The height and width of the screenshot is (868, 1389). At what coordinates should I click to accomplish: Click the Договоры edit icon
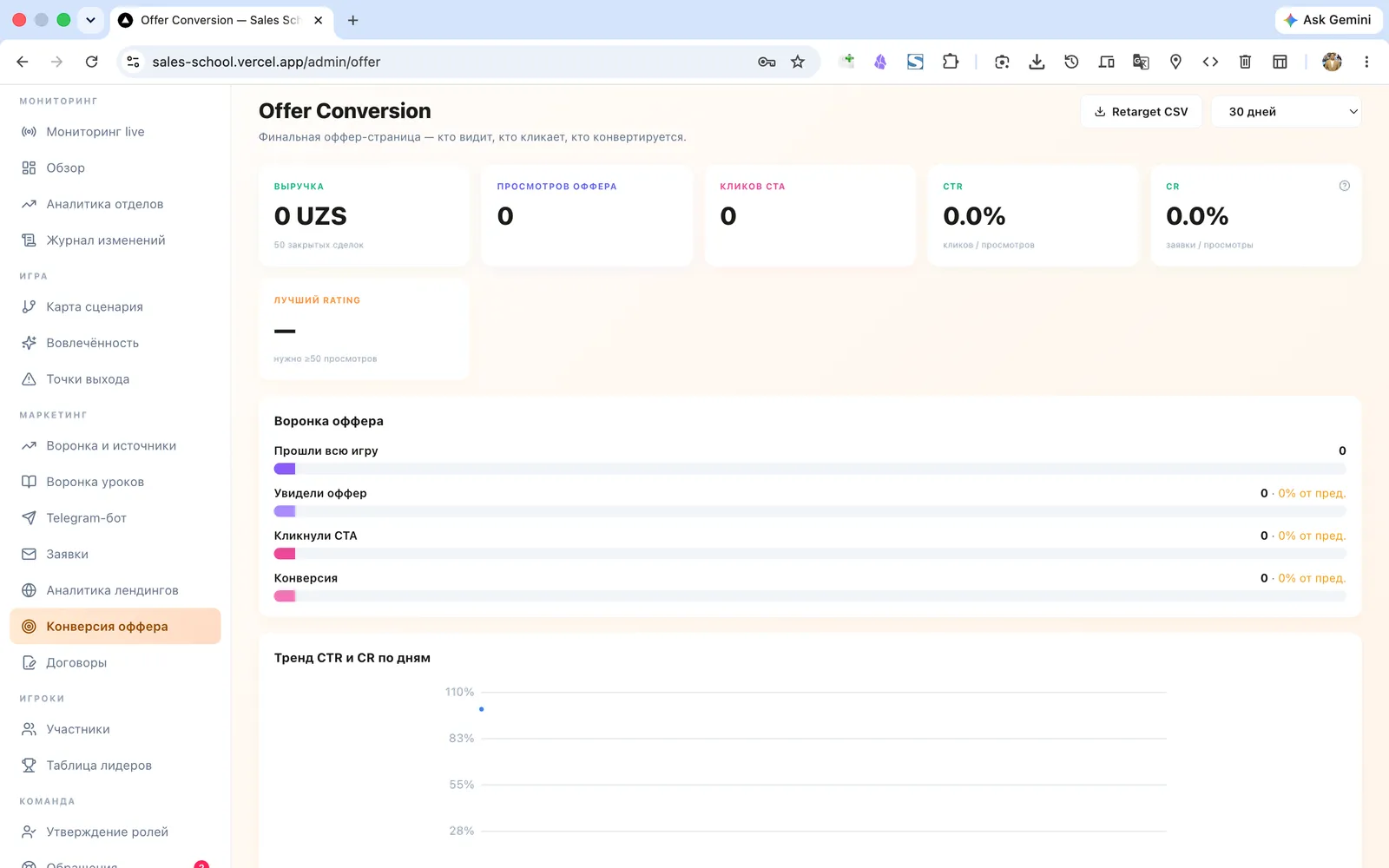coord(29,662)
